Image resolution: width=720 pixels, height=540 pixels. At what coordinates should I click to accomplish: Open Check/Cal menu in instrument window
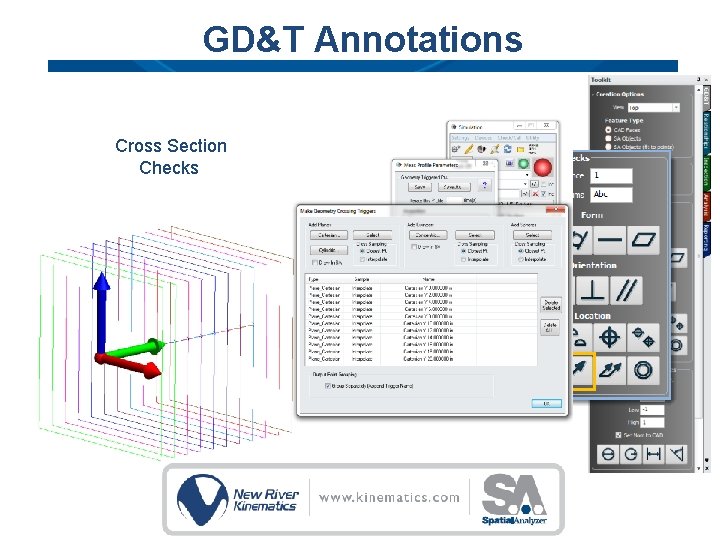click(509, 138)
